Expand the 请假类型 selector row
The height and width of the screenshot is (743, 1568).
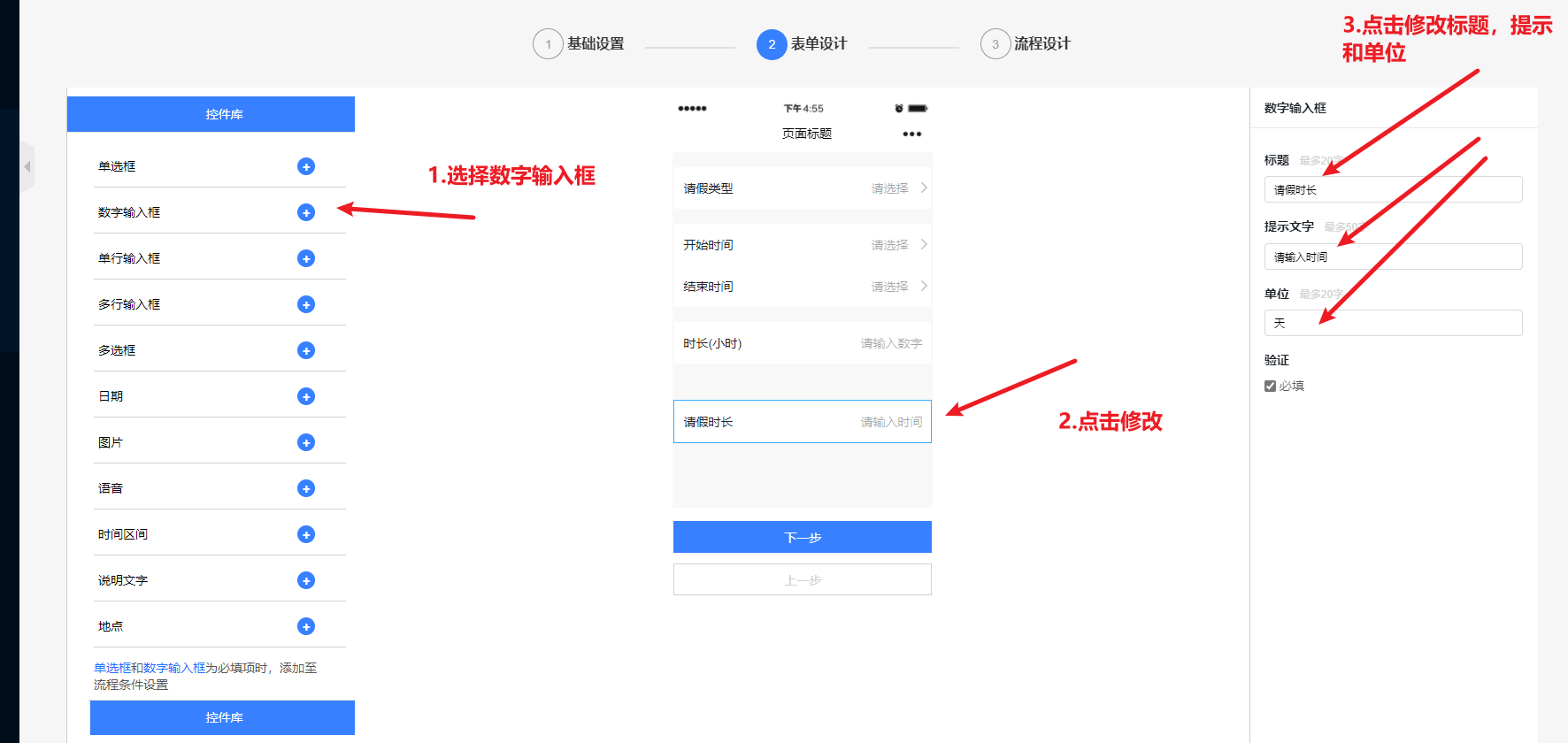coord(802,188)
